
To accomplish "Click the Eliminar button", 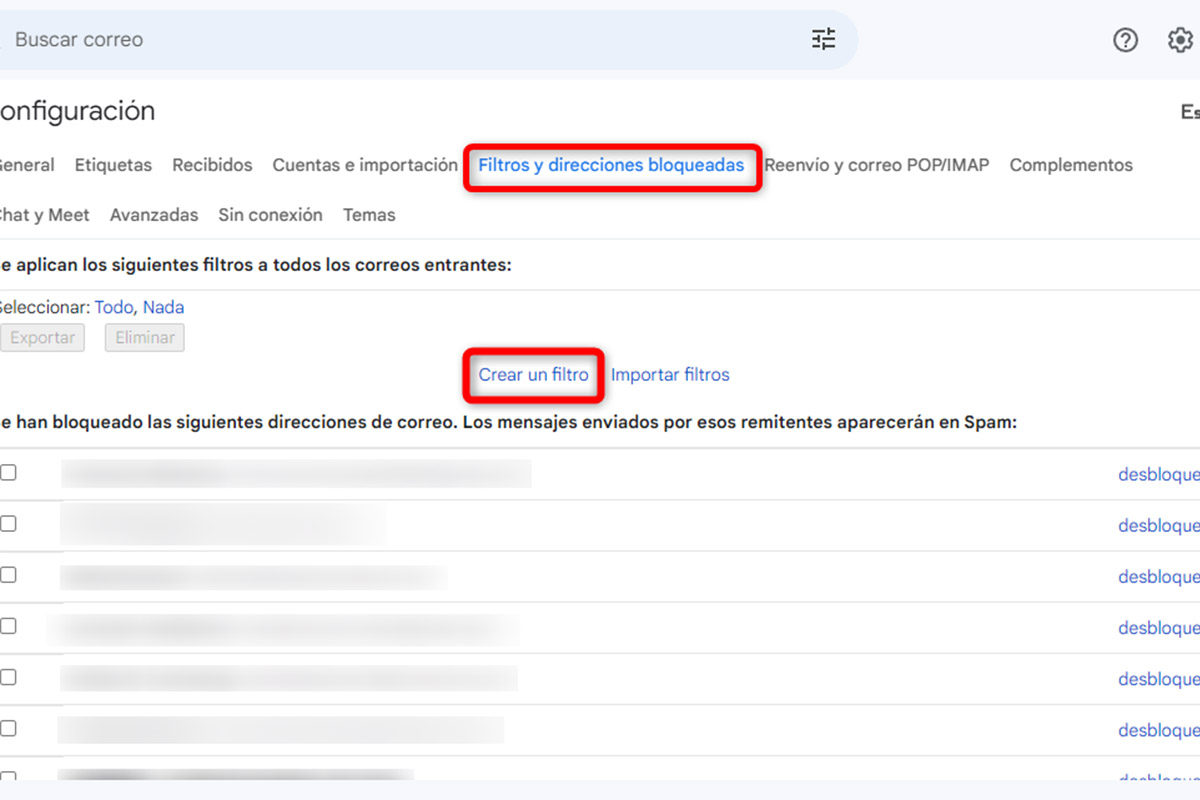I will pos(145,338).
